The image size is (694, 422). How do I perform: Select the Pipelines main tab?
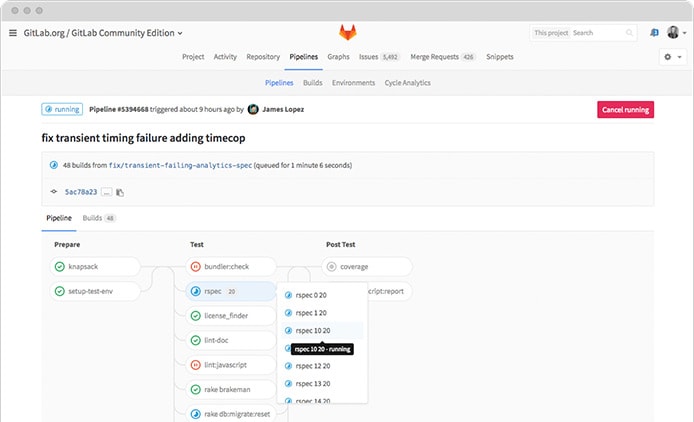[304, 57]
